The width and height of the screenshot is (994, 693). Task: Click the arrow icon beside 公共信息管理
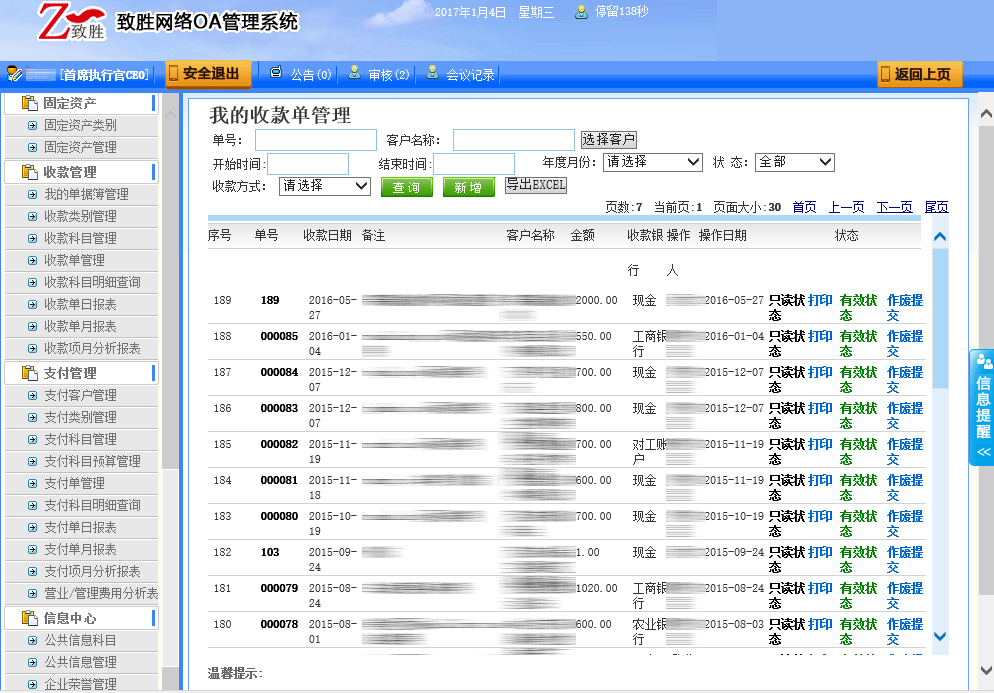pos(32,663)
